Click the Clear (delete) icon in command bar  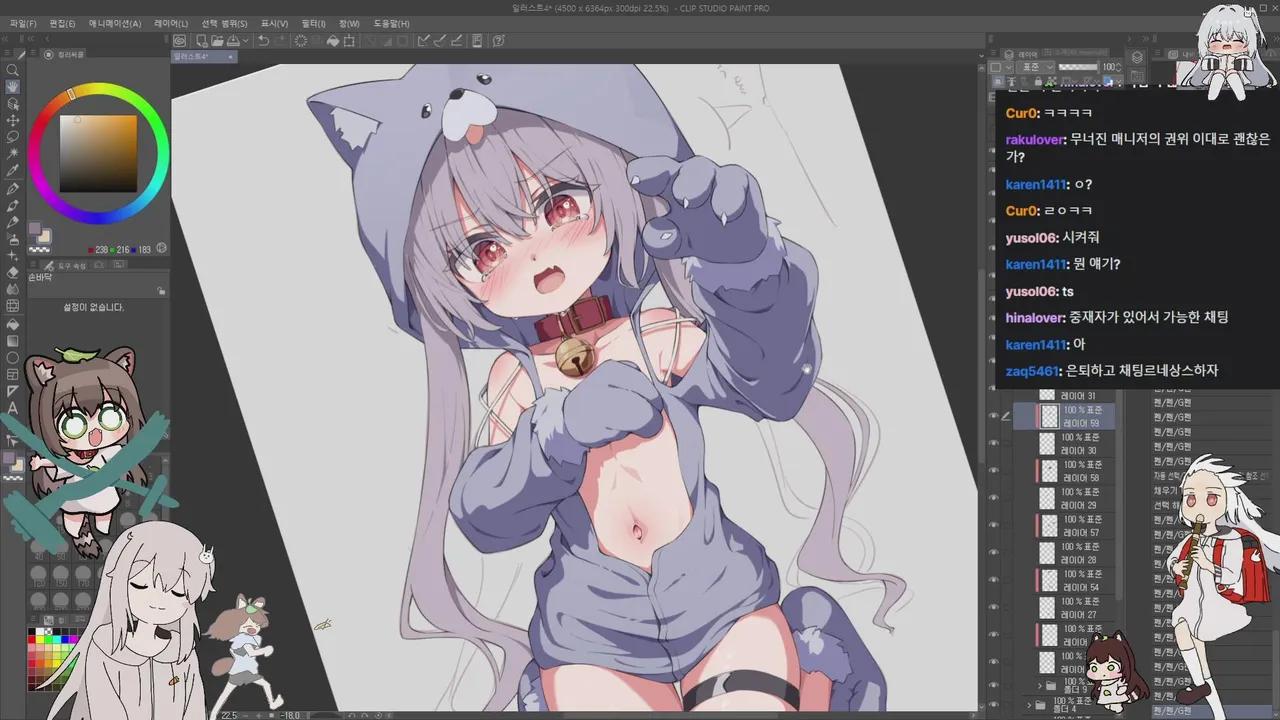click(x=301, y=41)
